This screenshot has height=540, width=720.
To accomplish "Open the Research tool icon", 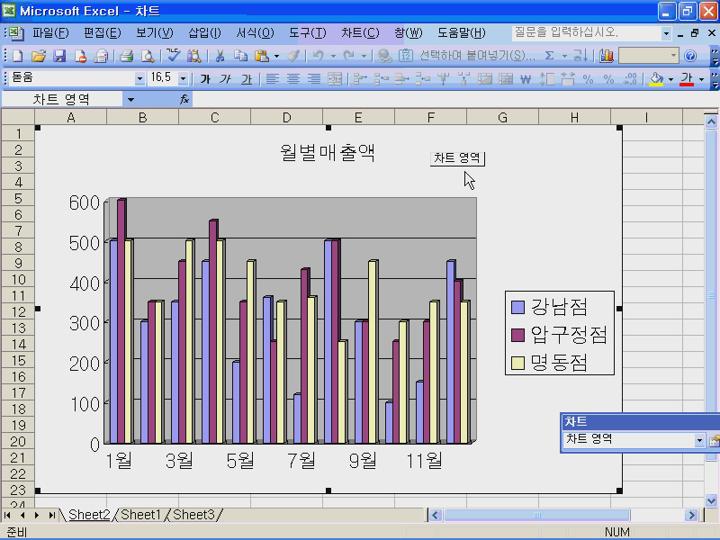I will tap(194, 56).
